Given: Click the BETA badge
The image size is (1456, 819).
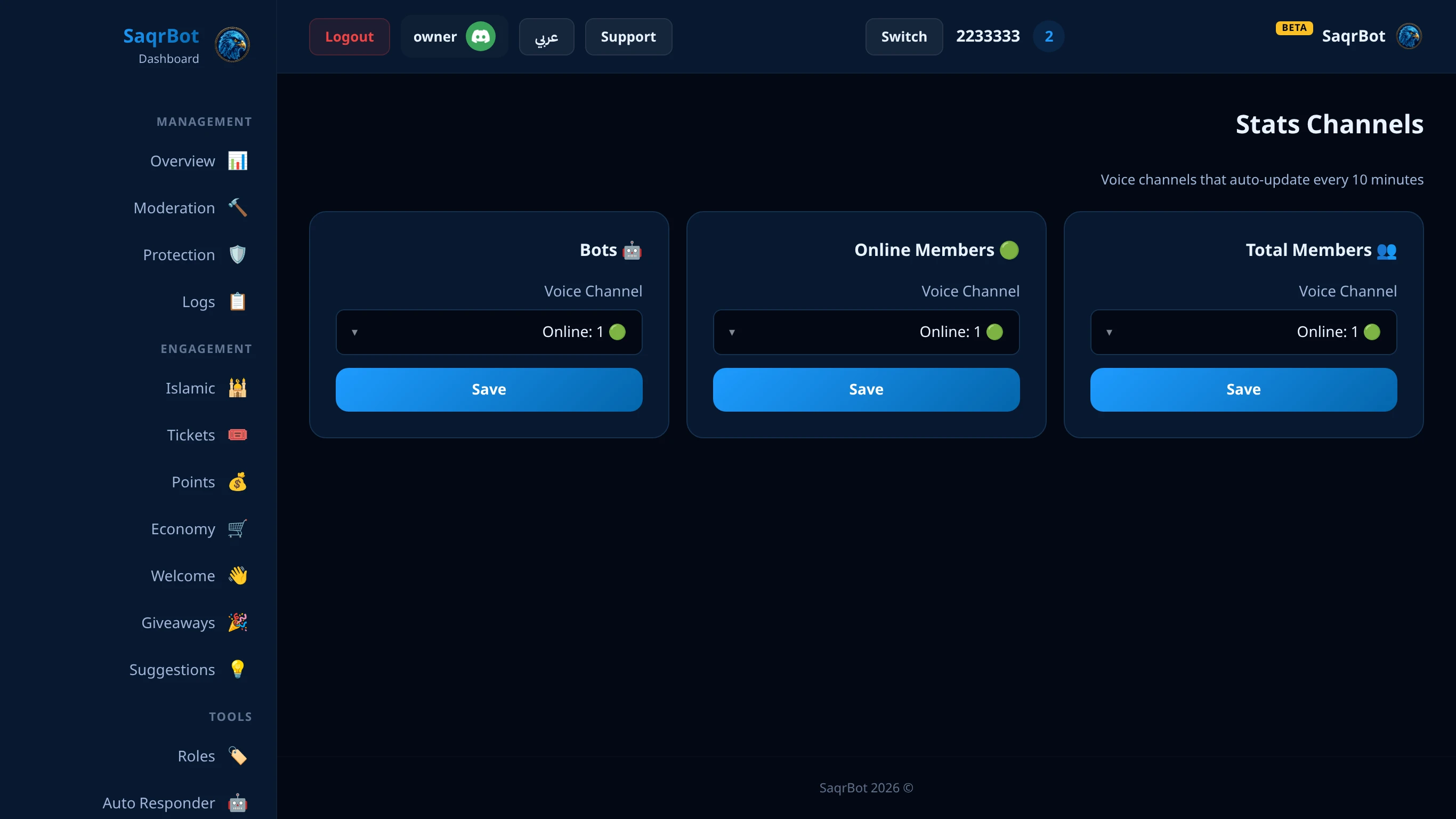Looking at the screenshot, I should tap(1294, 28).
